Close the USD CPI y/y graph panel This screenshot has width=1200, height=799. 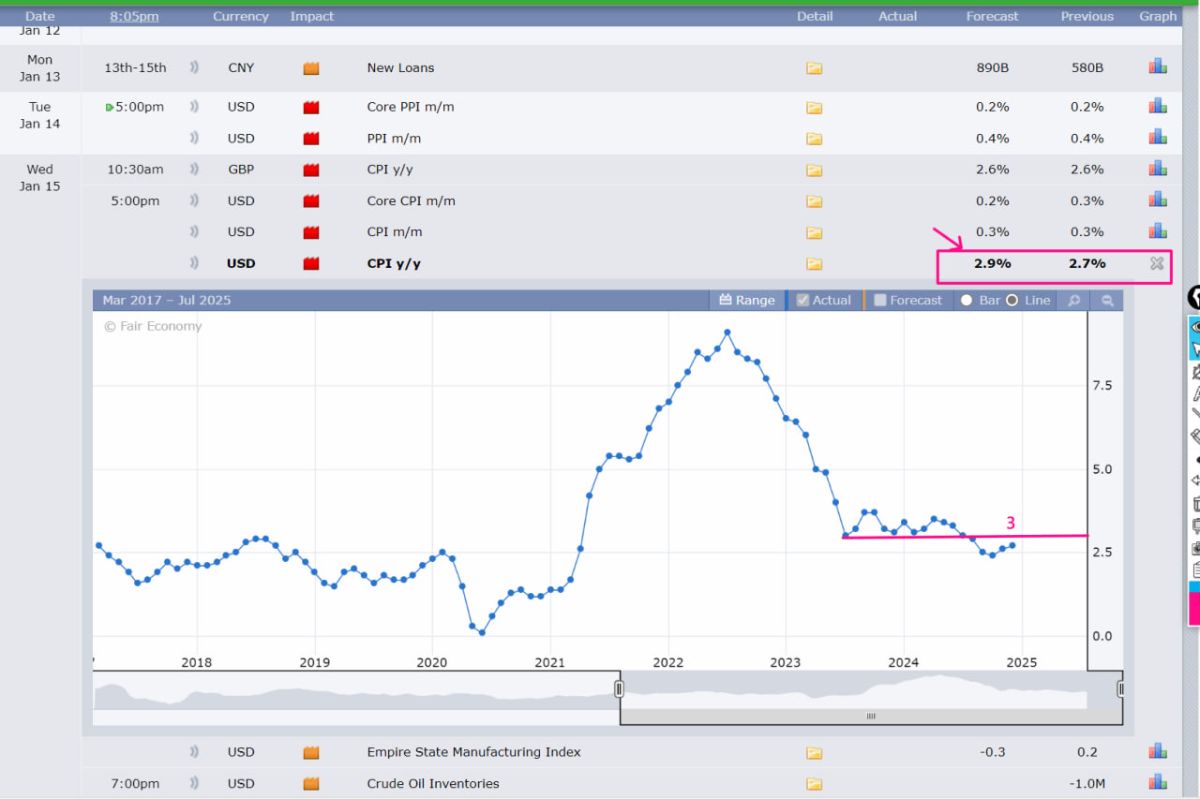click(1157, 264)
